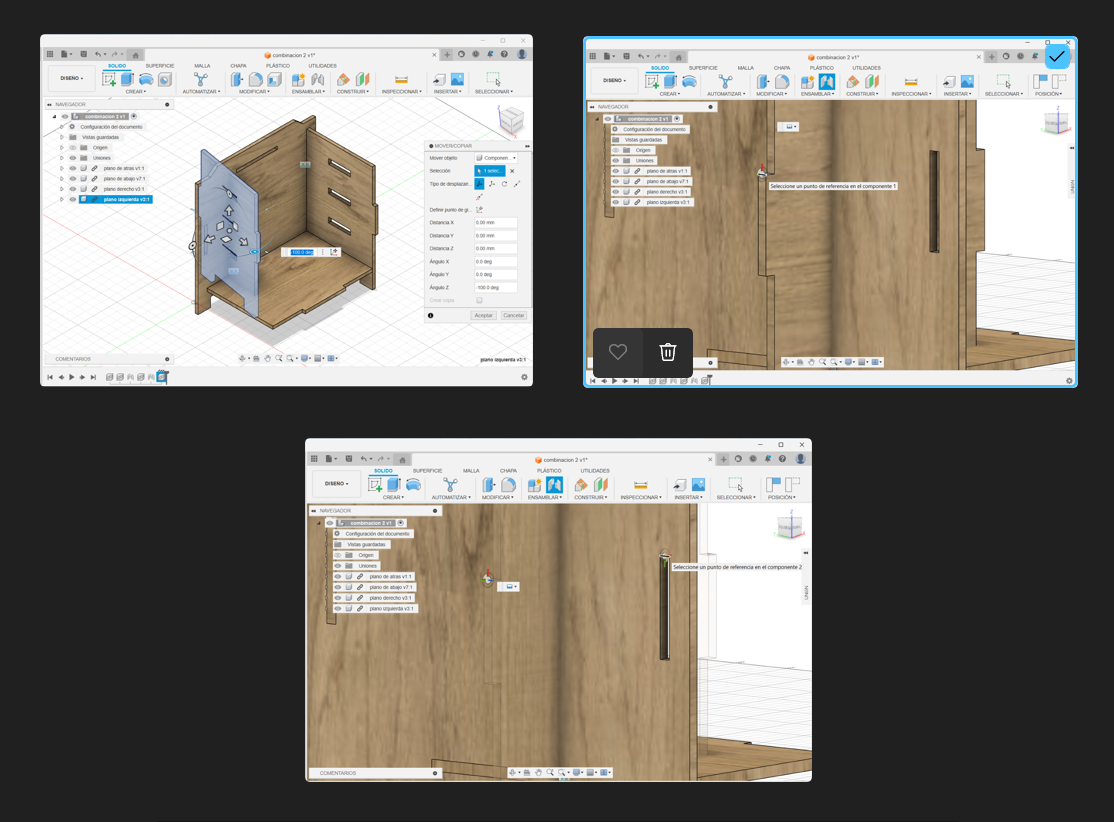This screenshot has width=1114, height=822.
Task: Click the ViewCube in Mover/Copiar window
Action: tap(511, 120)
